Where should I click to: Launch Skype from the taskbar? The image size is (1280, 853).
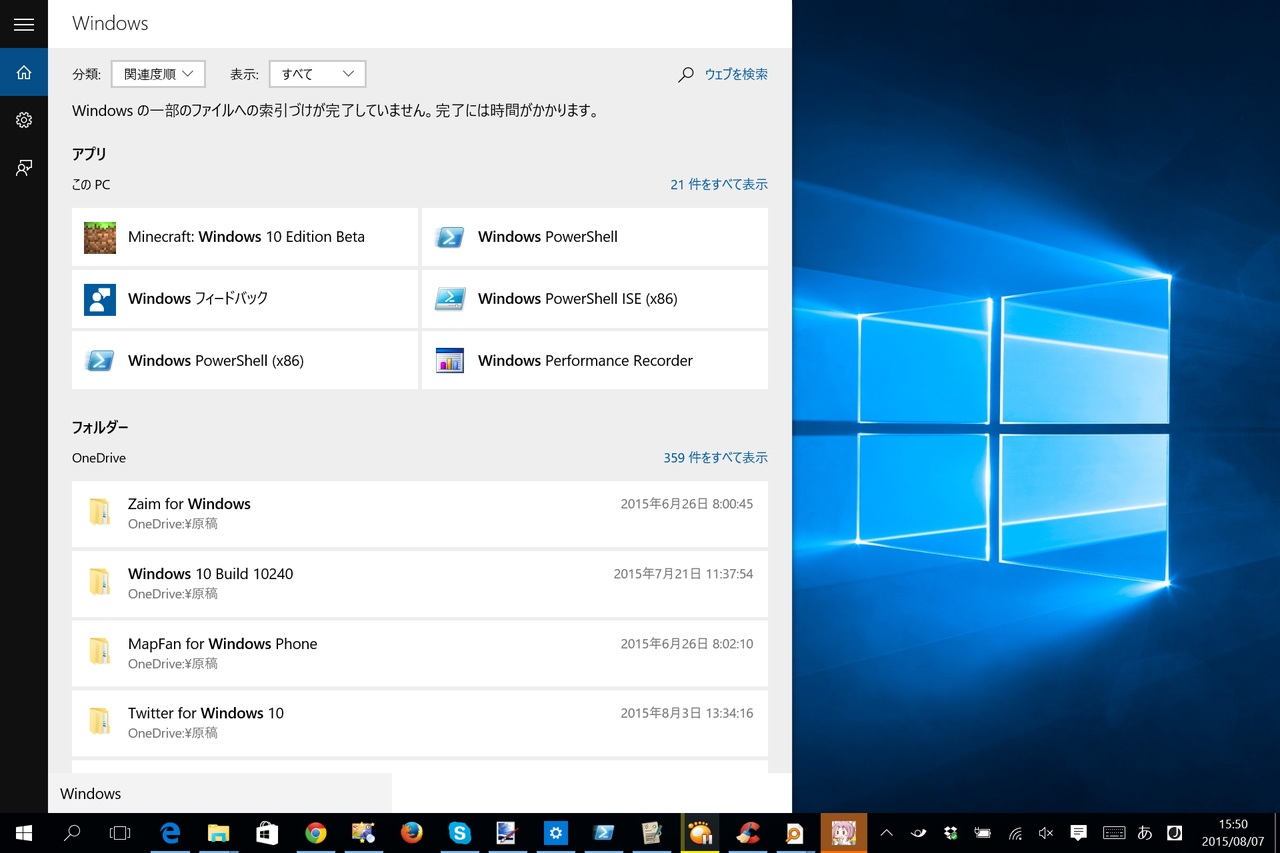click(459, 832)
